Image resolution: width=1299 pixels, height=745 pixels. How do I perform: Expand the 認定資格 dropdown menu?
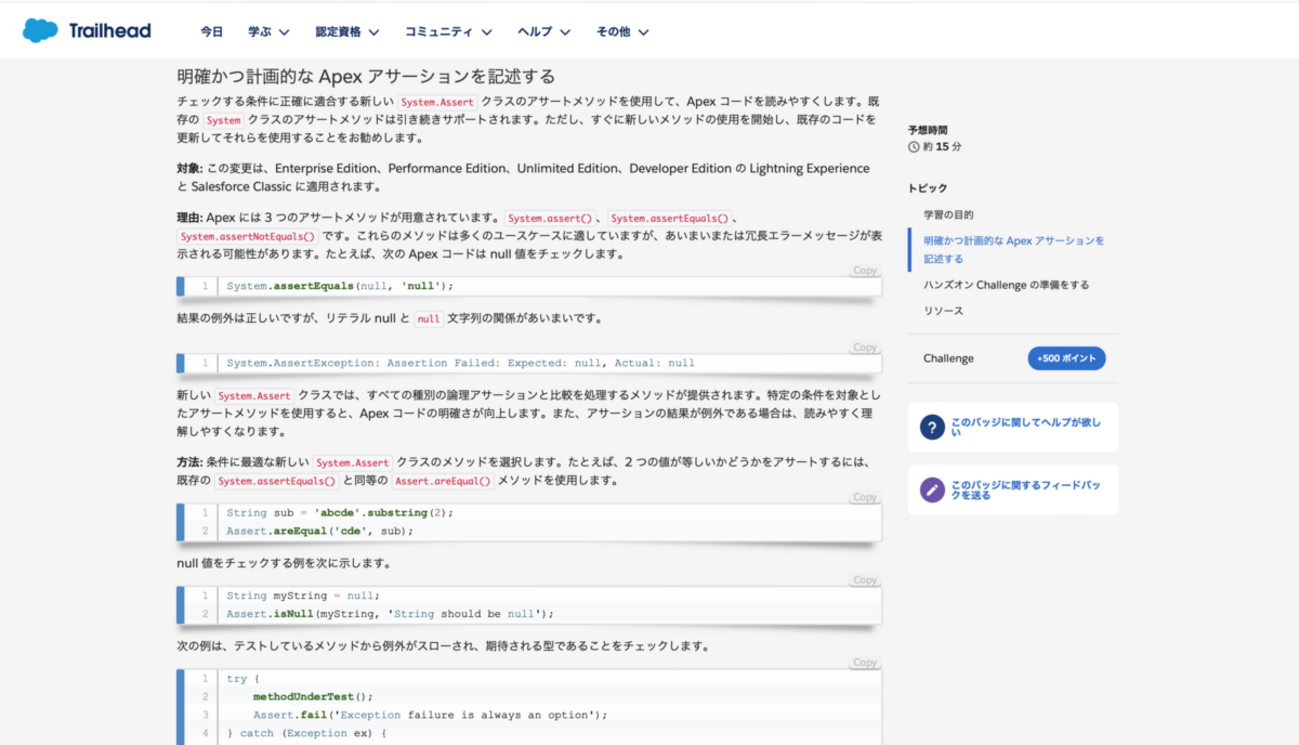click(x=347, y=32)
